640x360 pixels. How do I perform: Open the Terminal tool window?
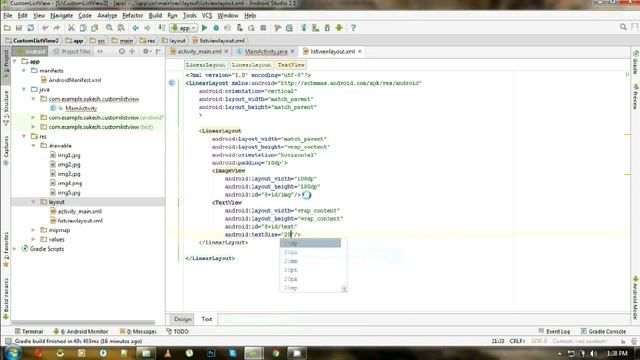(x=29, y=331)
